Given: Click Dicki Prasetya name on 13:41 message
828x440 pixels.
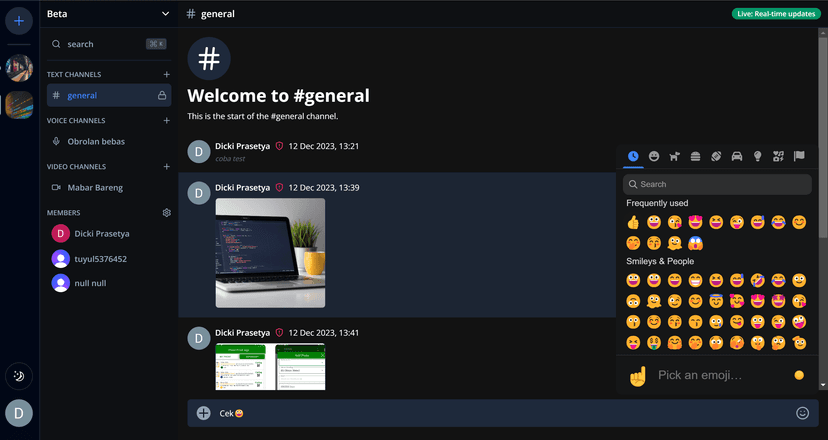Looking at the screenshot, I should click(242, 333).
